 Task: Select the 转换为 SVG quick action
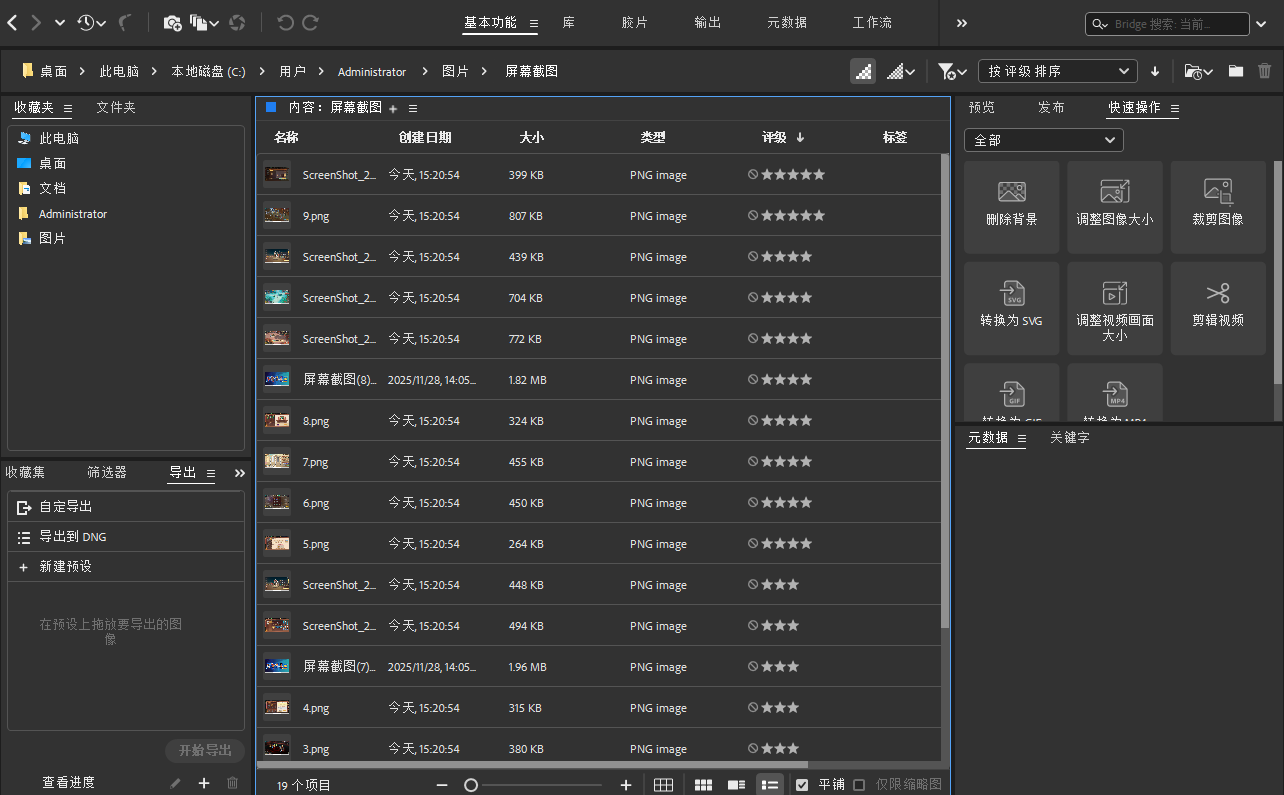click(1011, 308)
